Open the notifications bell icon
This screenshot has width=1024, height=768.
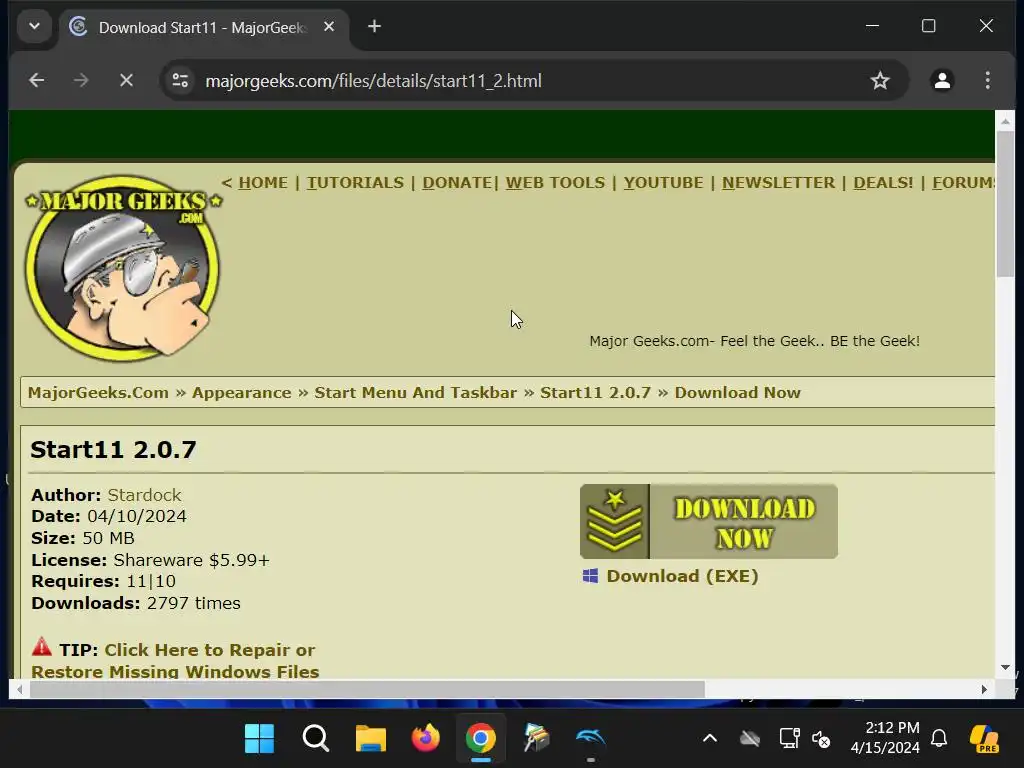pos(939,739)
